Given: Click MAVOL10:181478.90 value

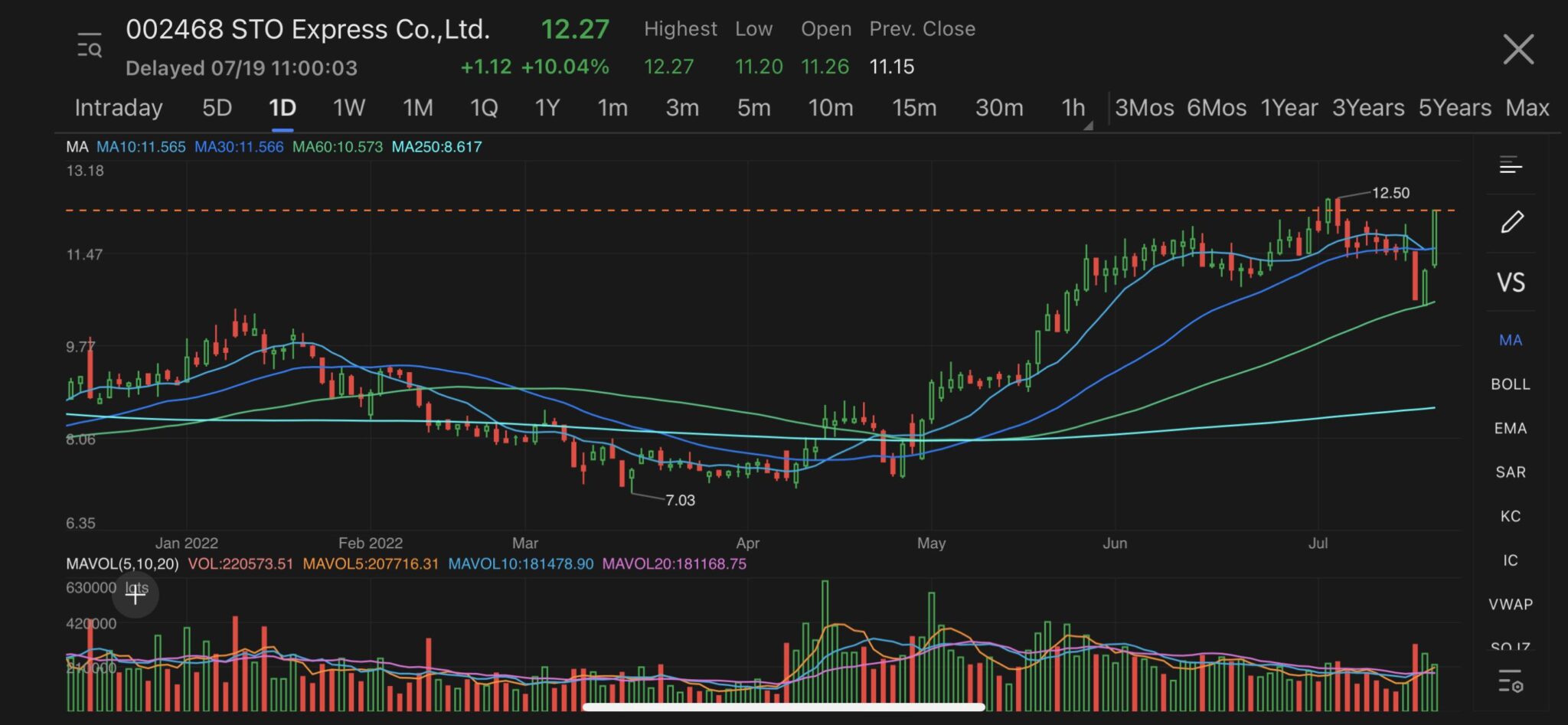Looking at the screenshot, I should [x=521, y=564].
